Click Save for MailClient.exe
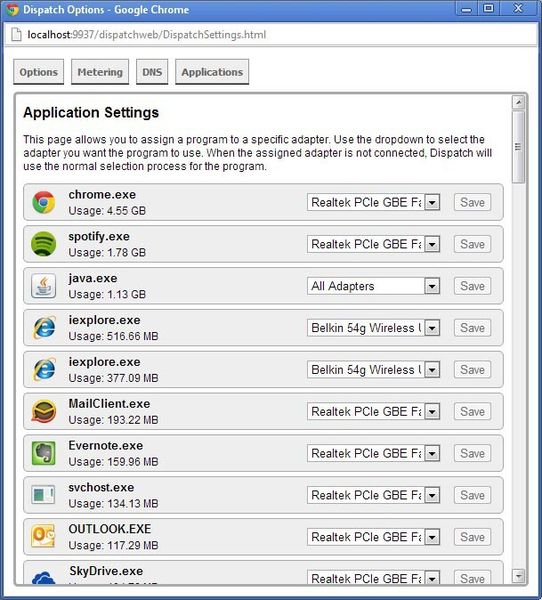 472,411
